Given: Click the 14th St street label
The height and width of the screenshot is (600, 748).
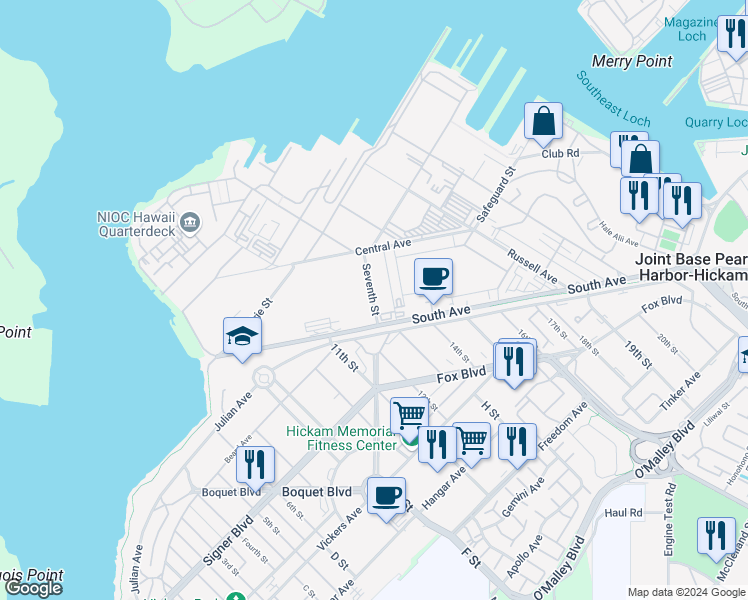Looking at the screenshot, I should tap(459, 352).
